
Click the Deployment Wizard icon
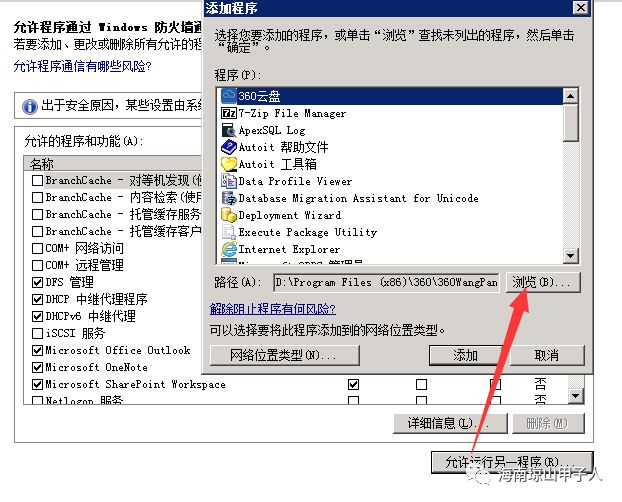coord(228,215)
